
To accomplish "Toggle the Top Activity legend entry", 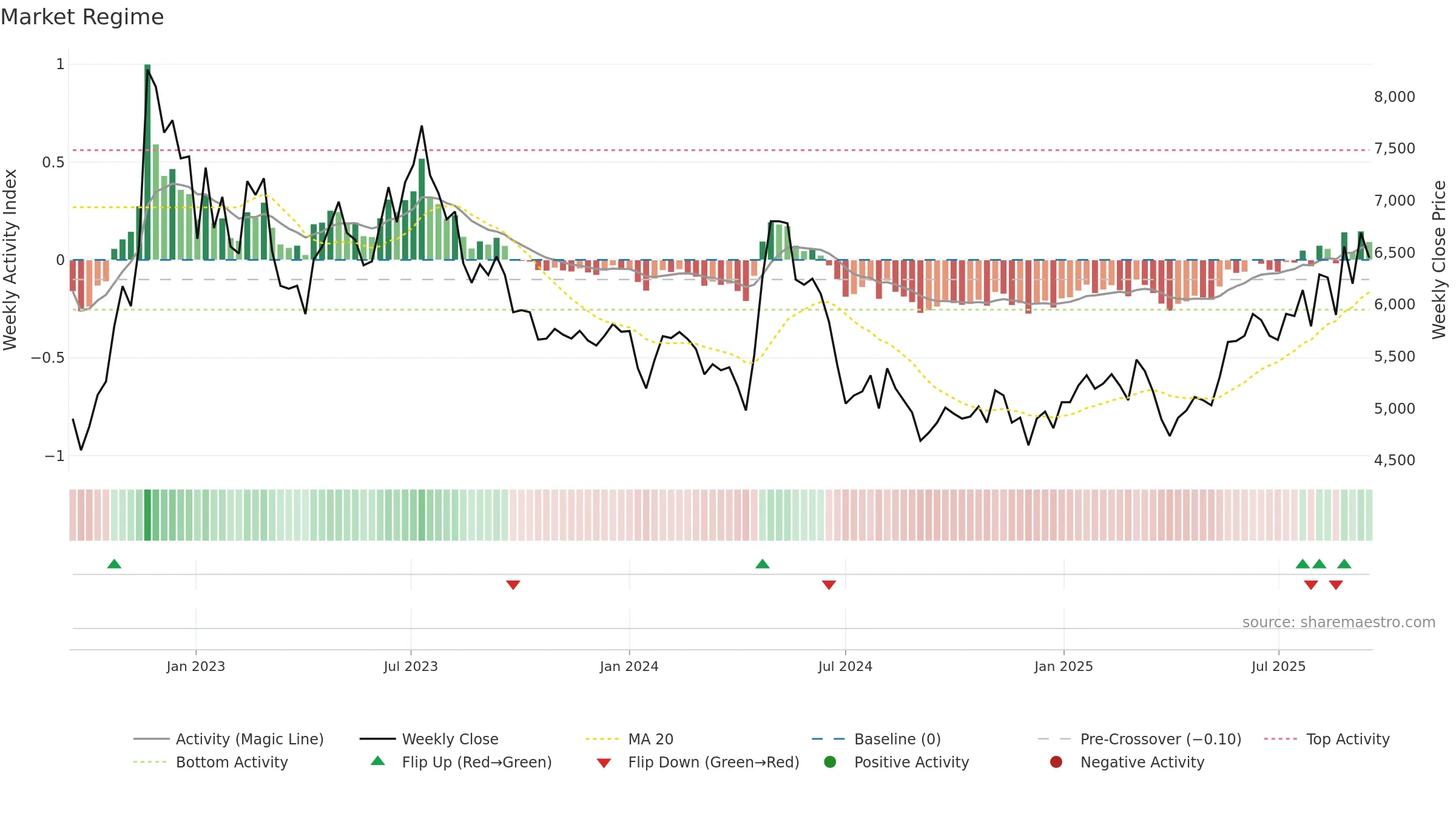I will tap(1327, 739).
